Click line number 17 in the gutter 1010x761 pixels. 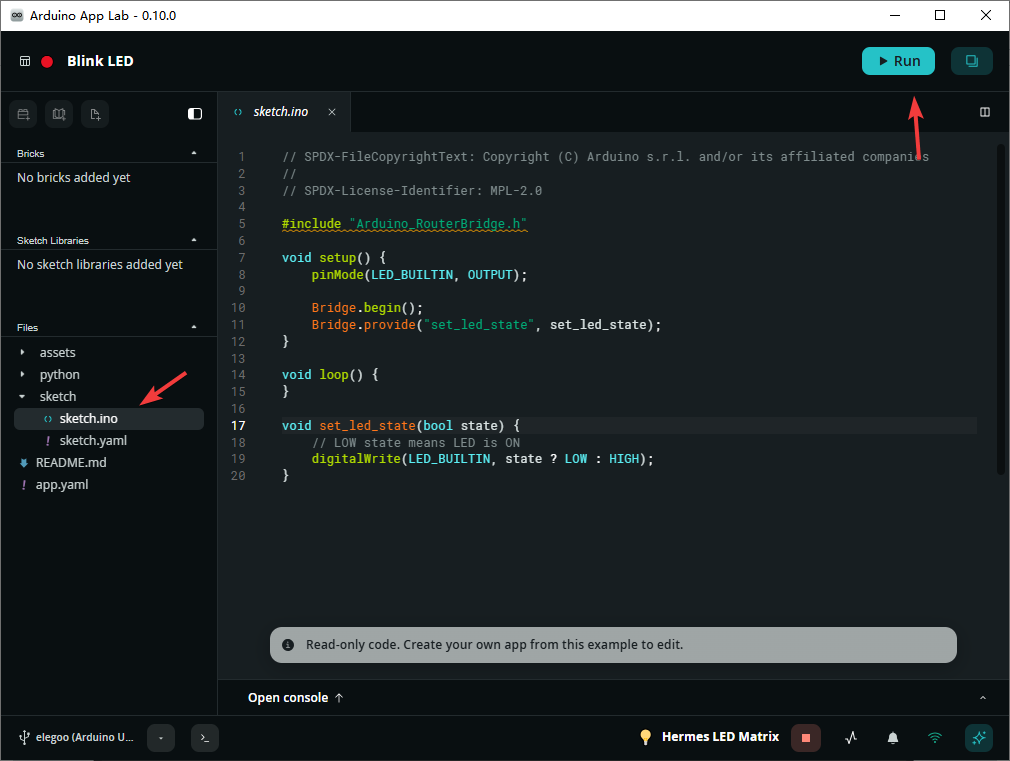(238, 426)
